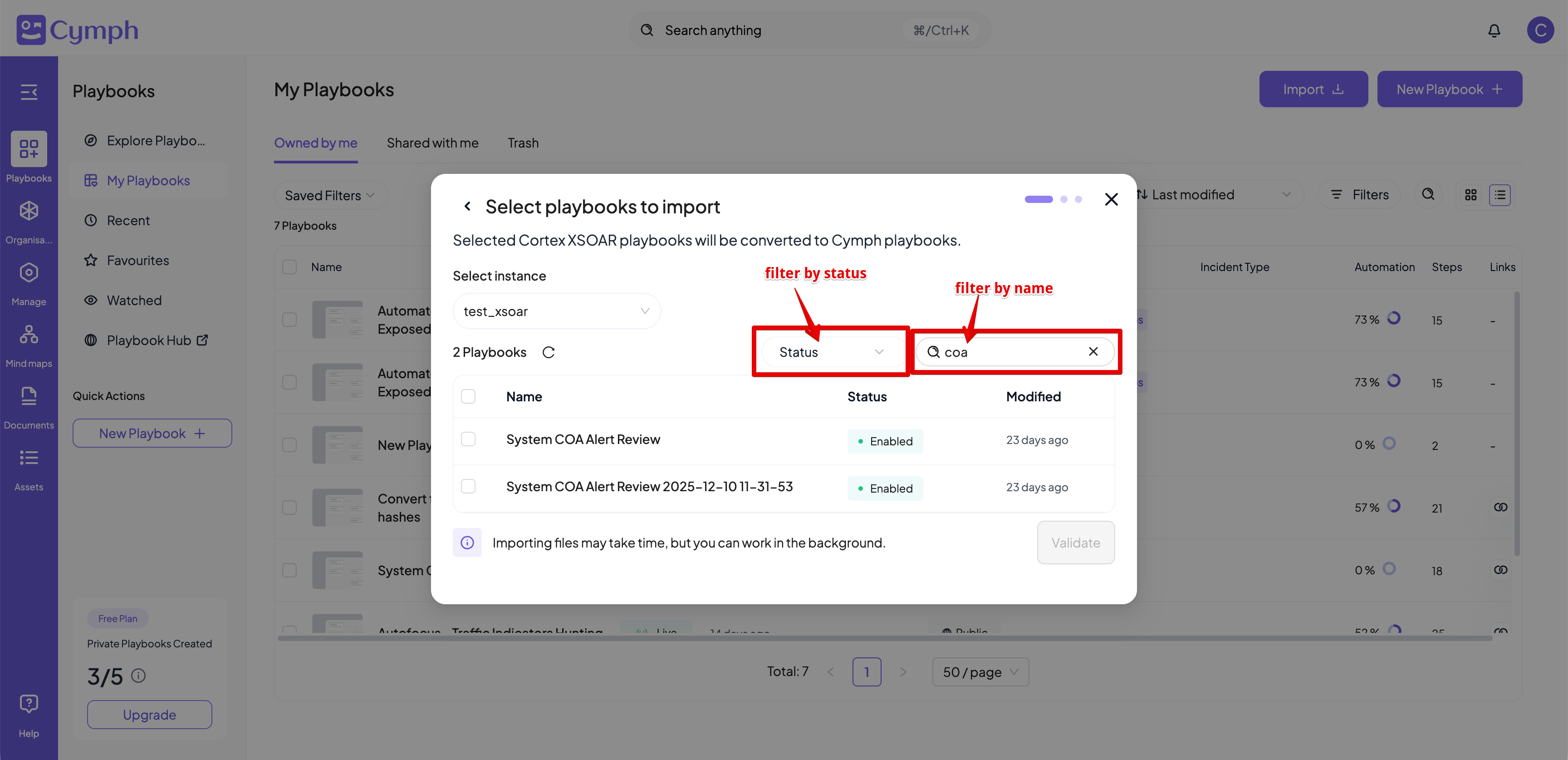Check the playbook named System COA Alert Review 2025-12-10
The image size is (1568, 760).
coord(468,487)
